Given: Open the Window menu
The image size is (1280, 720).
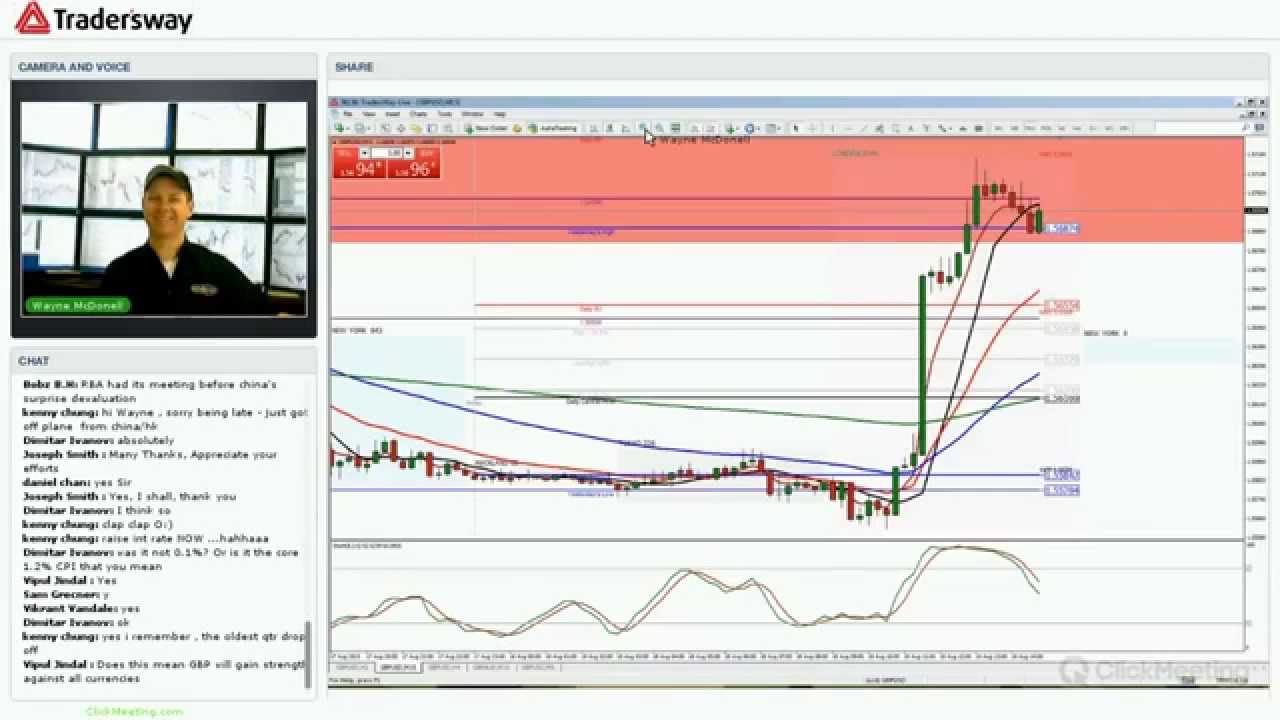Looking at the screenshot, I should 472,114.
